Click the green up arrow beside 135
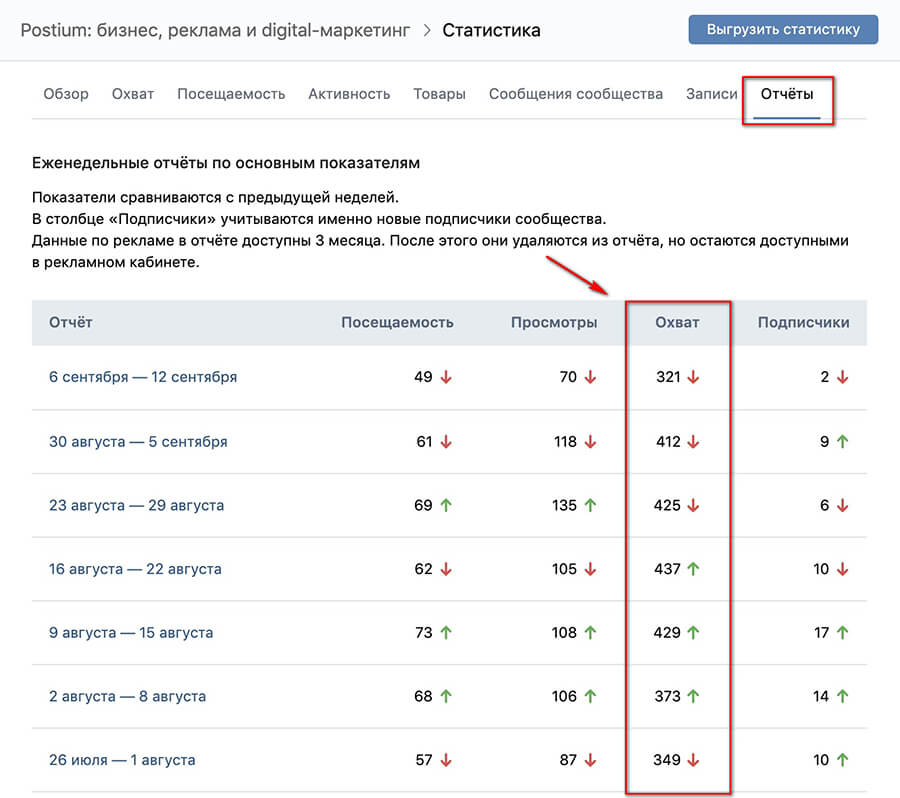 (x=591, y=505)
